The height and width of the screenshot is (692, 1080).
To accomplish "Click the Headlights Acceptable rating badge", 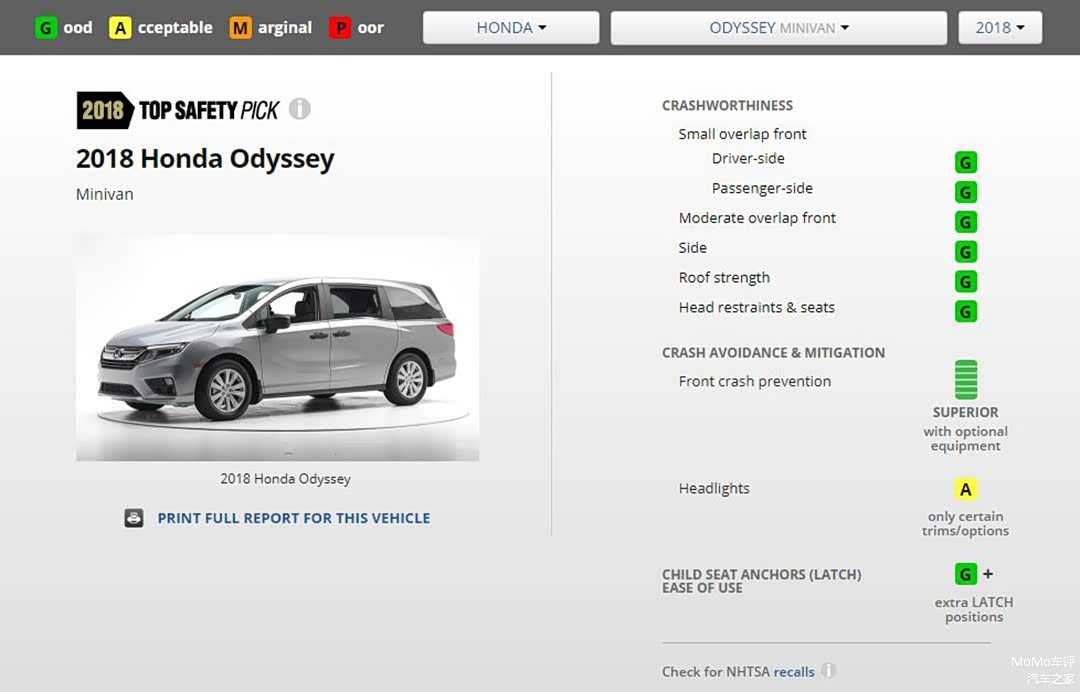I will (x=965, y=490).
